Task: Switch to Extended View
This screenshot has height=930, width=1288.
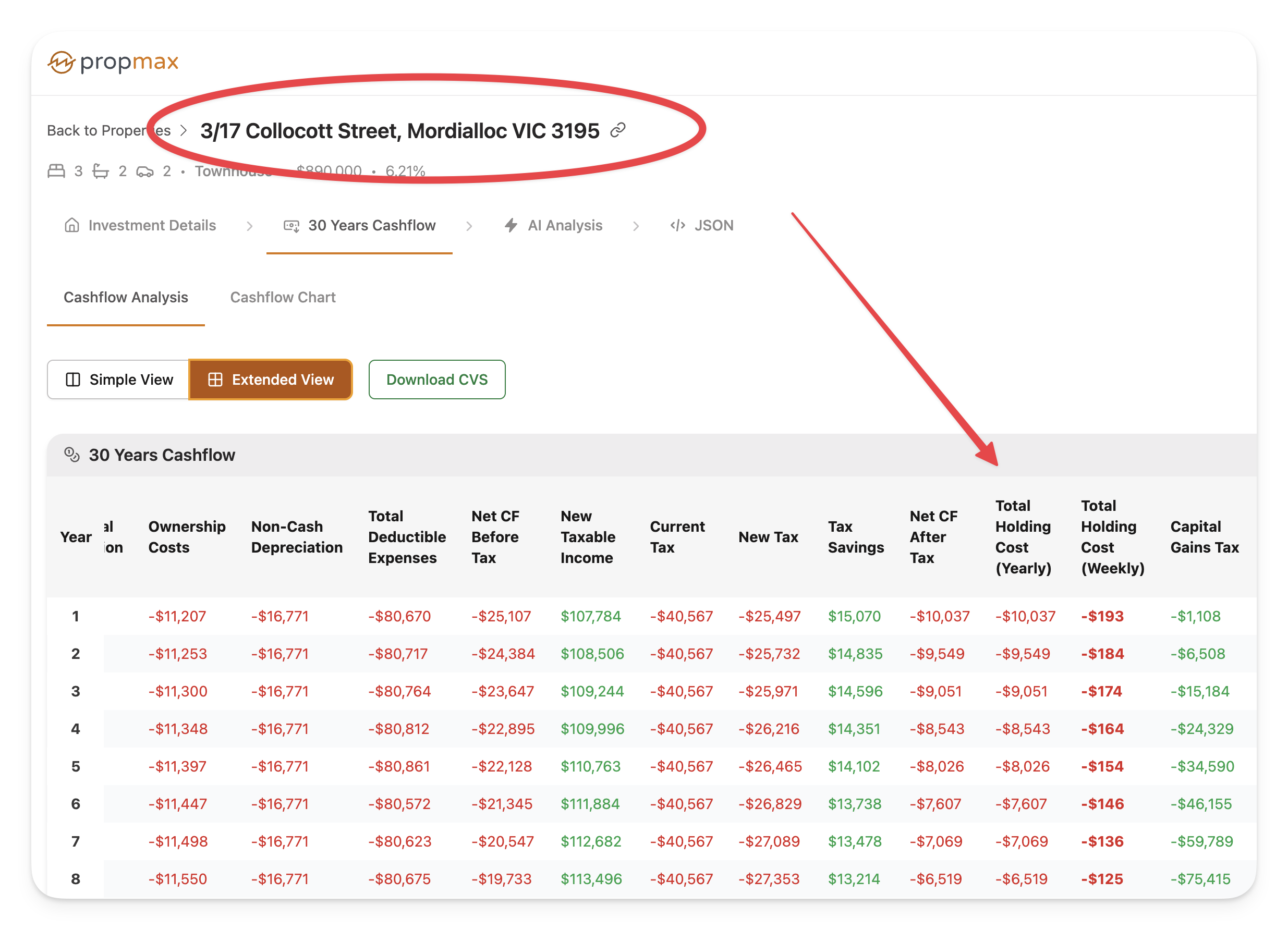Action: pos(270,380)
